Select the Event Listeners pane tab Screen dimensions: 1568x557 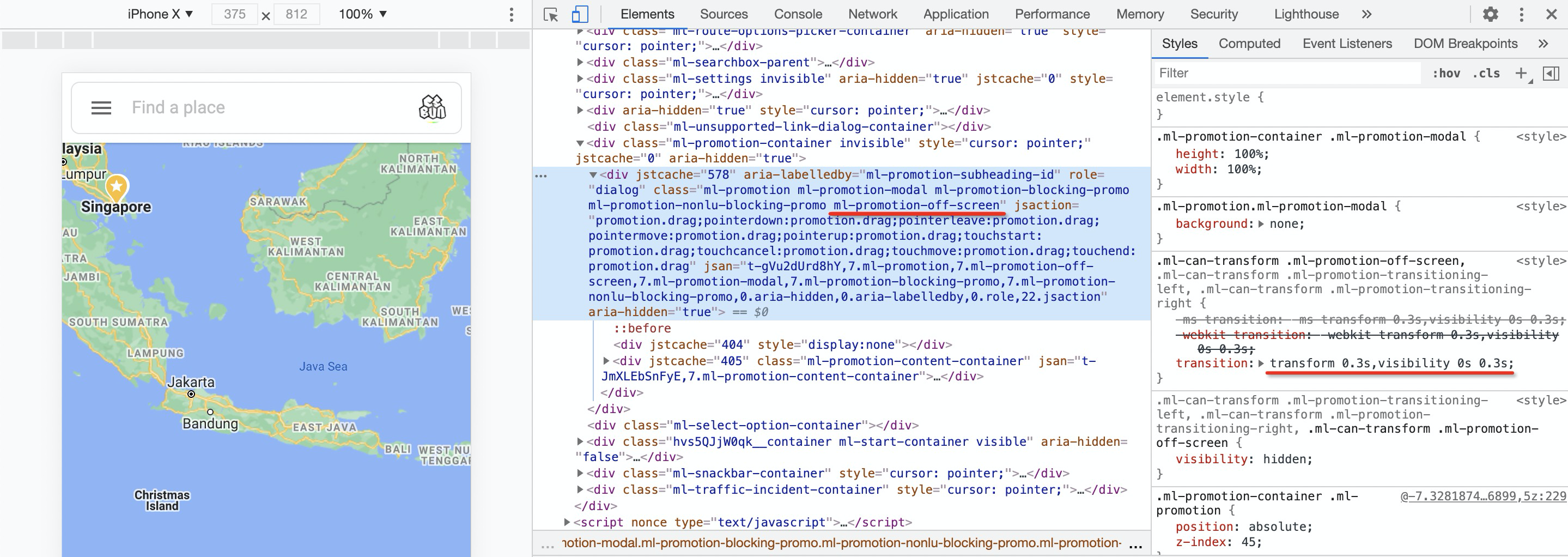(1347, 43)
